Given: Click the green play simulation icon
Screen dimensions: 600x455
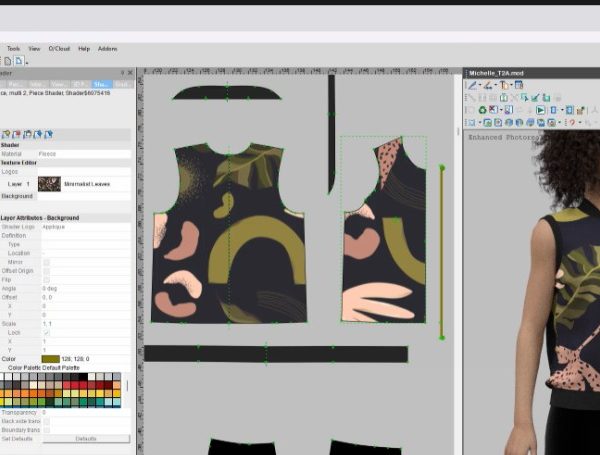Looking at the screenshot, I should click(541, 110).
